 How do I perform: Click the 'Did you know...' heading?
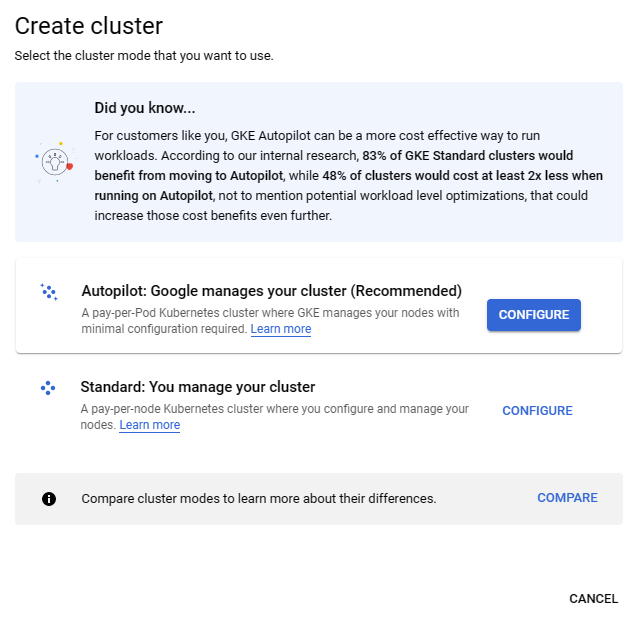[144, 108]
